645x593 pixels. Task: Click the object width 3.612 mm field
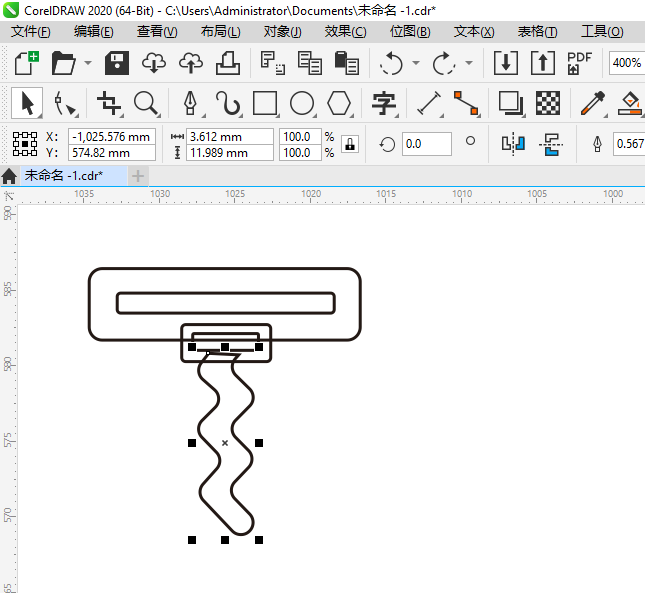pos(230,137)
